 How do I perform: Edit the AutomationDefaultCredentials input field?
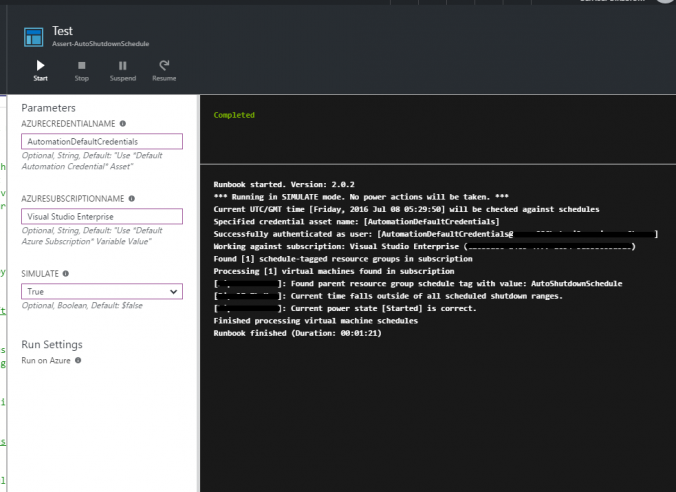click(x=102, y=141)
